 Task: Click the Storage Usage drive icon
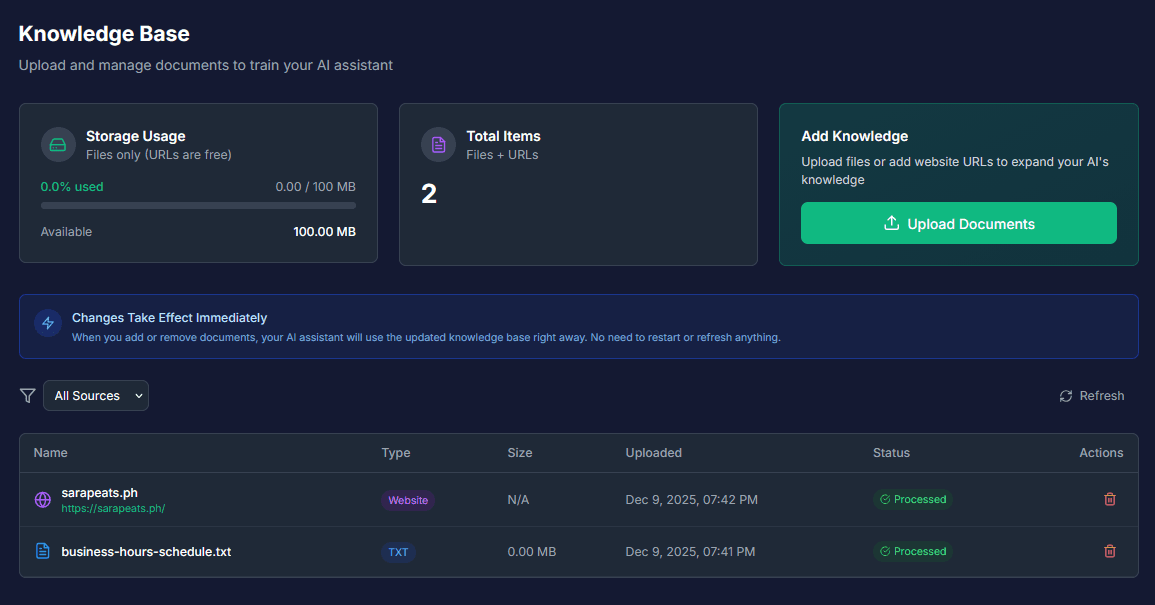(x=58, y=145)
